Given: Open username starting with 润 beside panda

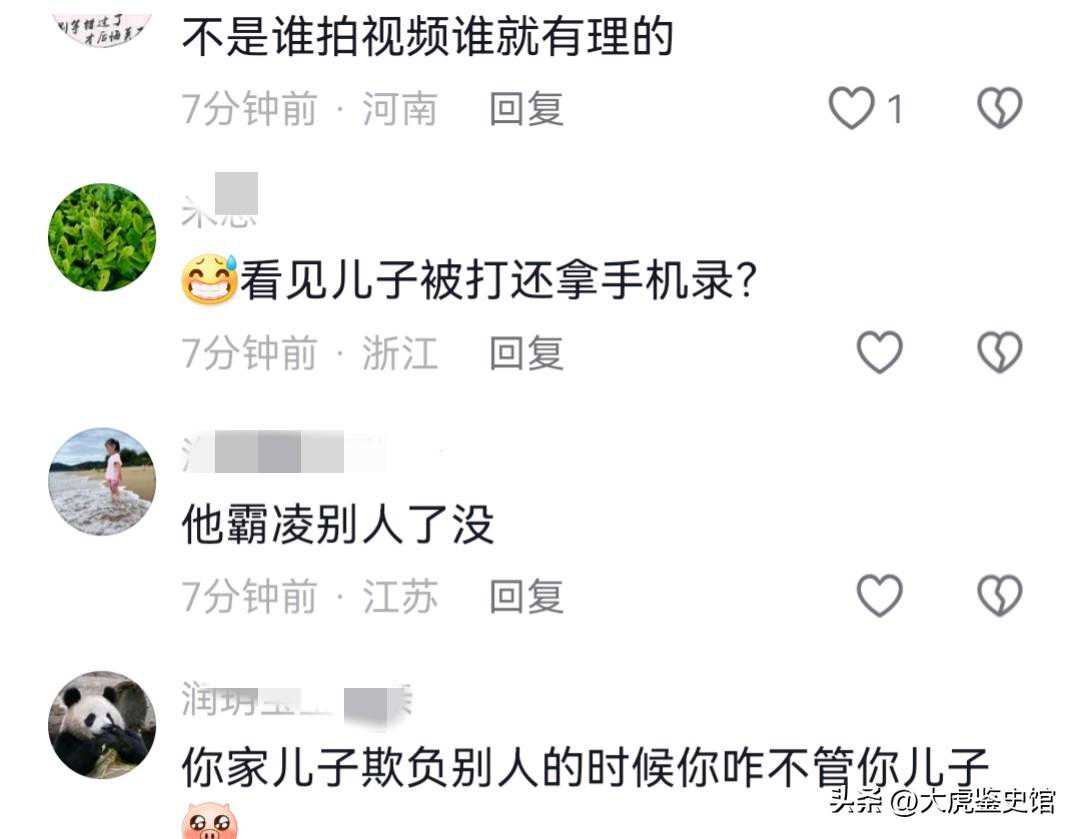Looking at the screenshot, I should point(297,702).
